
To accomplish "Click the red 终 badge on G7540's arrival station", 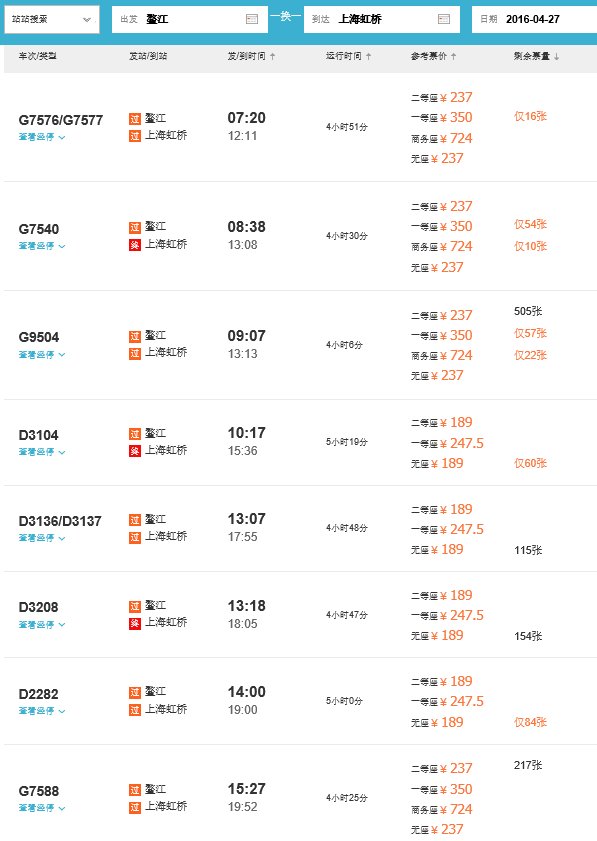I will [135, 244].
